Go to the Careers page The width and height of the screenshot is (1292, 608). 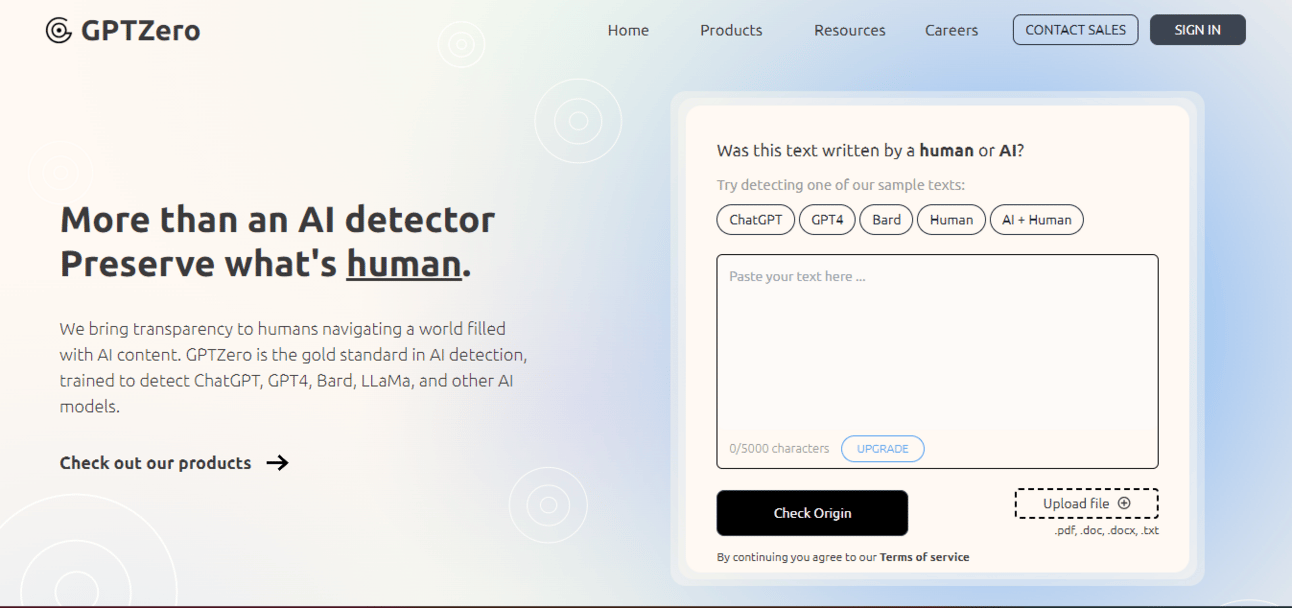(x=951, y=30)
